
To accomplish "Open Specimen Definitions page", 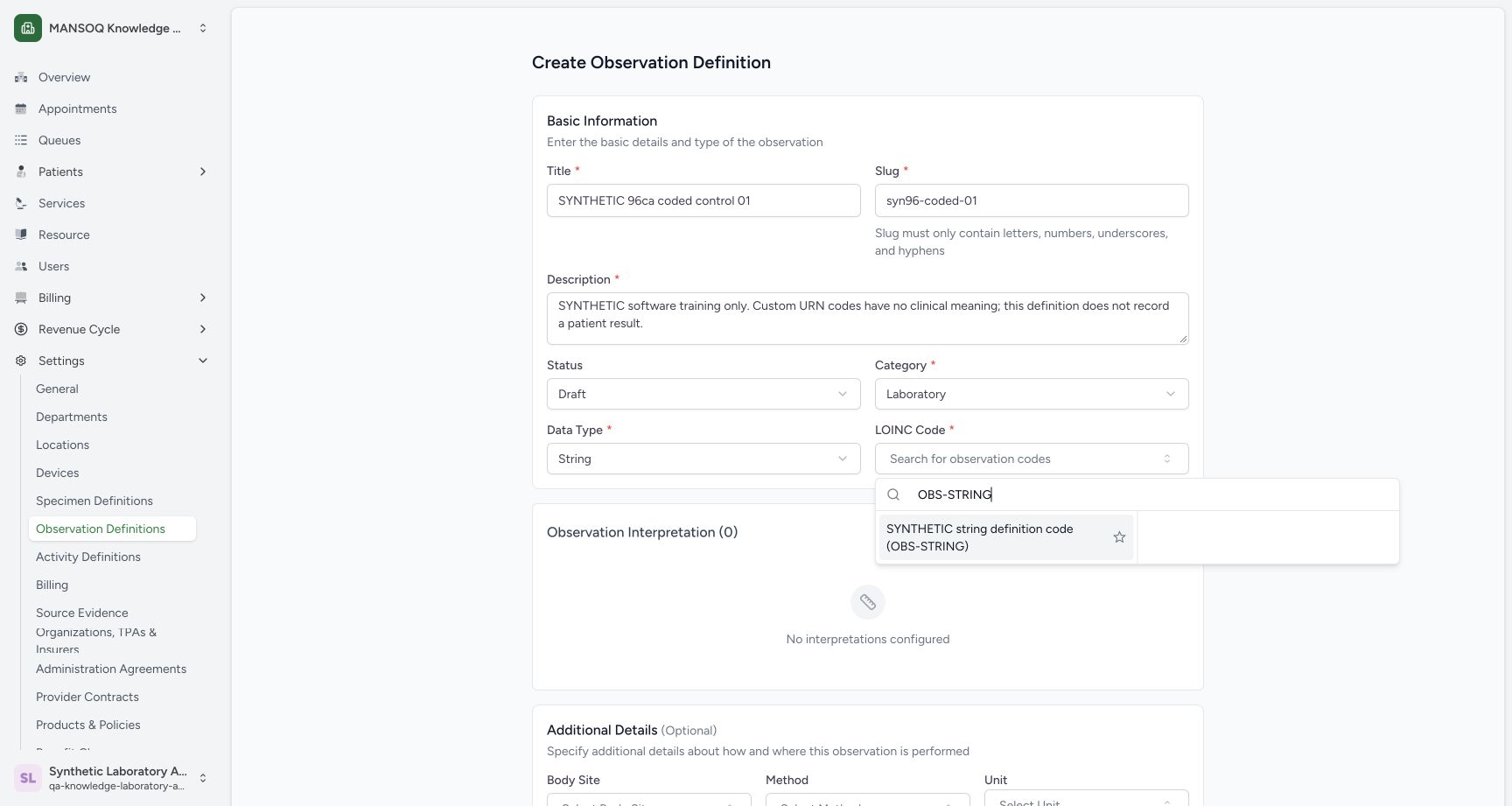I will coord(94,501).
